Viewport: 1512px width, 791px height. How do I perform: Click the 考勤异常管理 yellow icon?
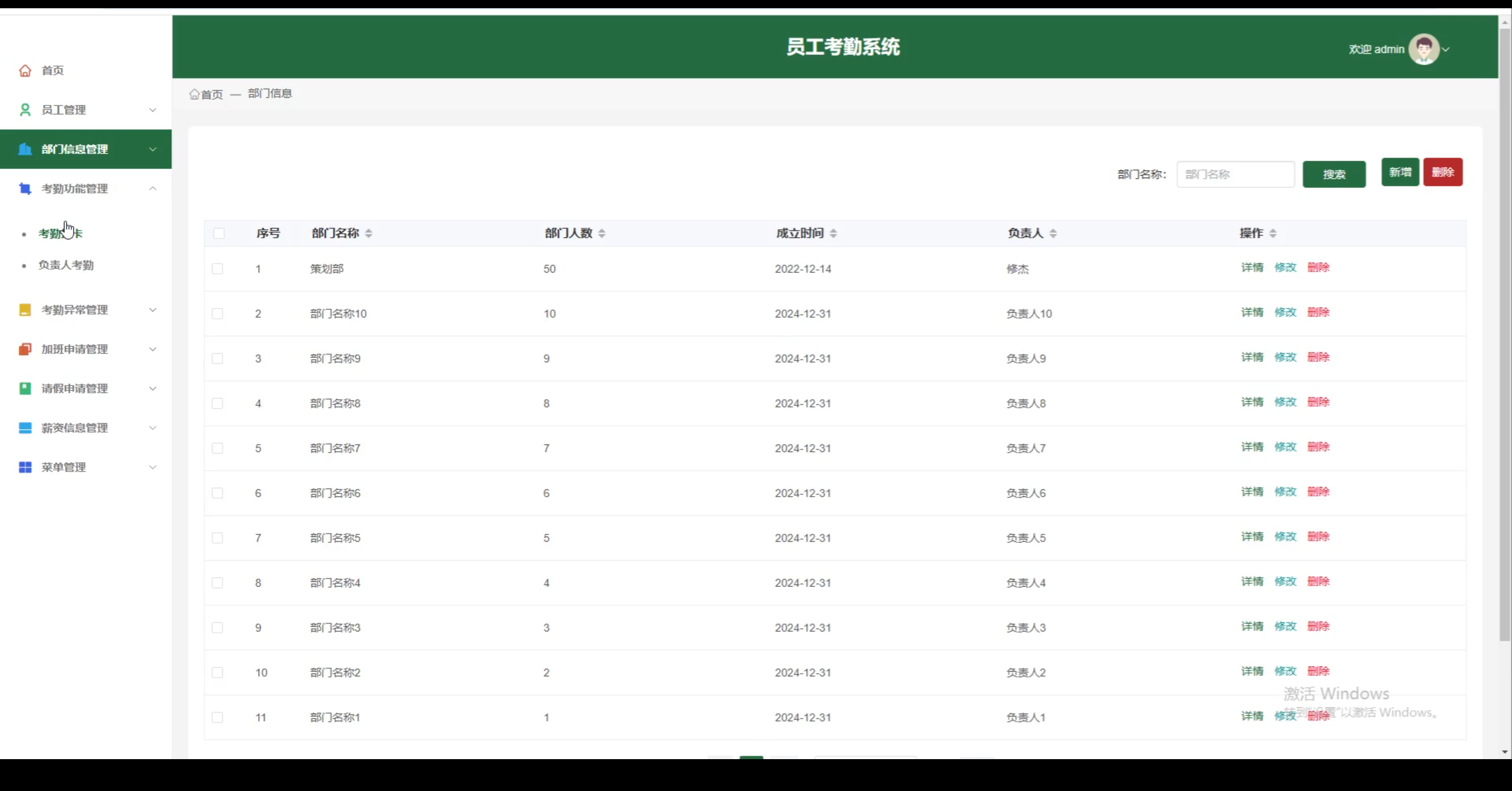pos(25,310)
